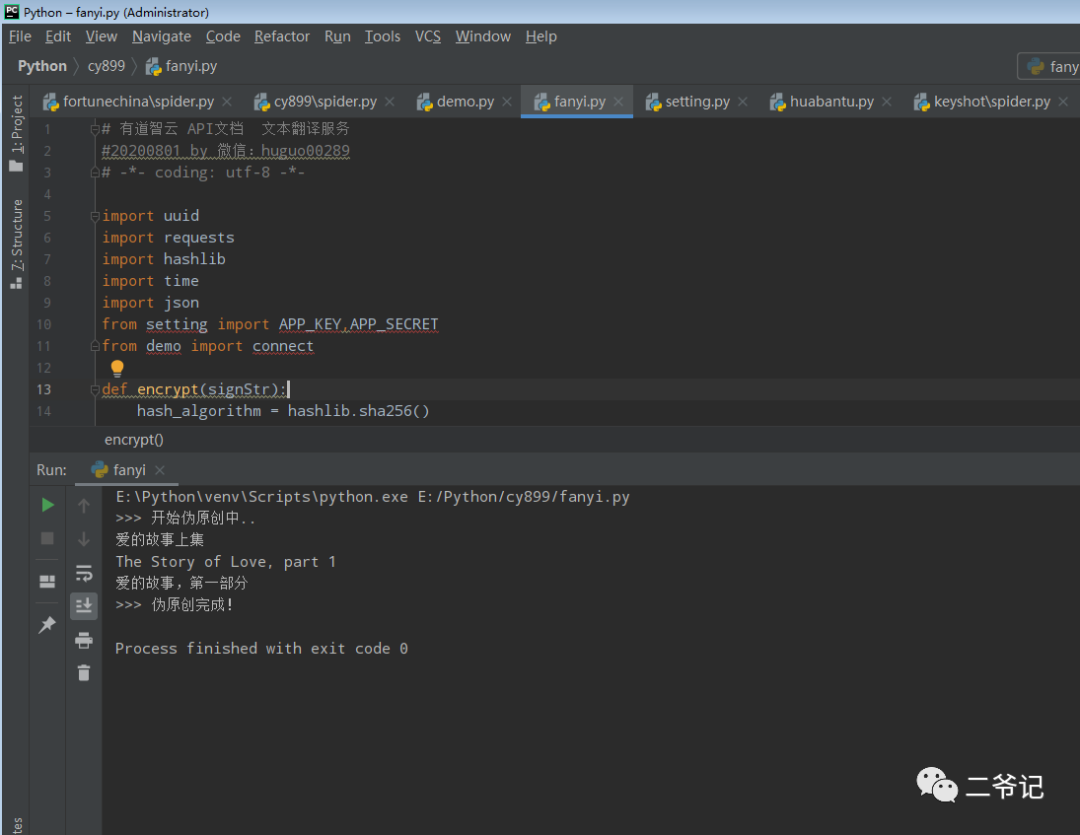
Task: Open the VCS menu
Action: [428, 37]
